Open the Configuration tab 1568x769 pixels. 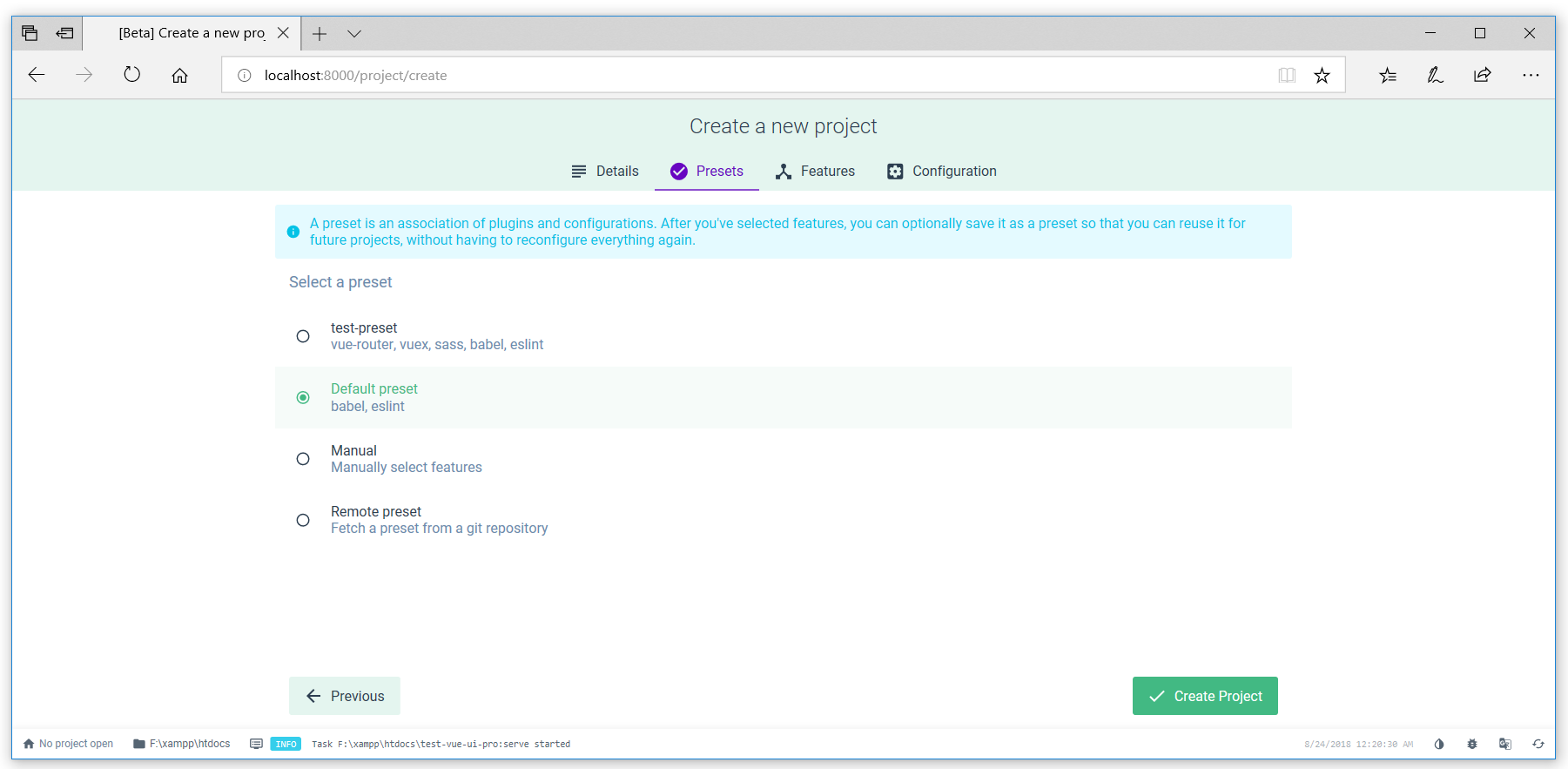pyautogui.click(x=942, y=172)
